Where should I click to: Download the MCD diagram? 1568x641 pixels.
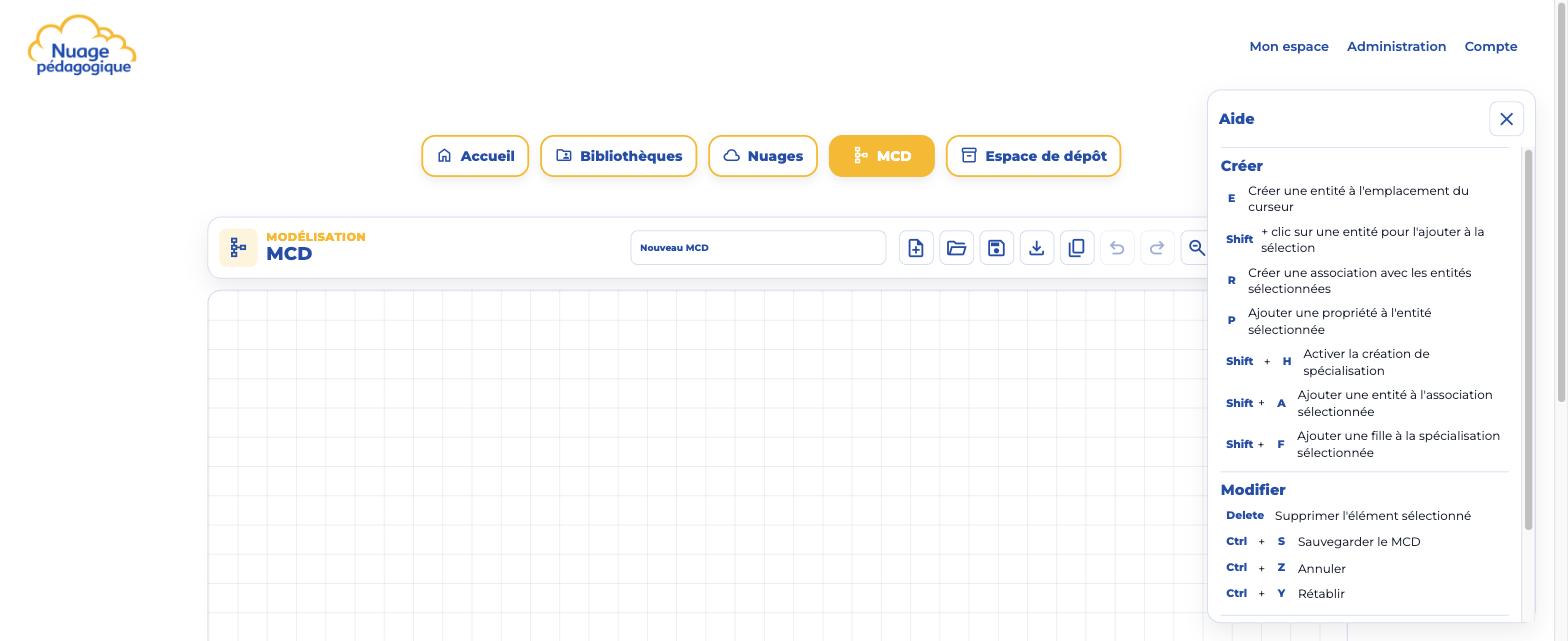[x=1037, y=248]
